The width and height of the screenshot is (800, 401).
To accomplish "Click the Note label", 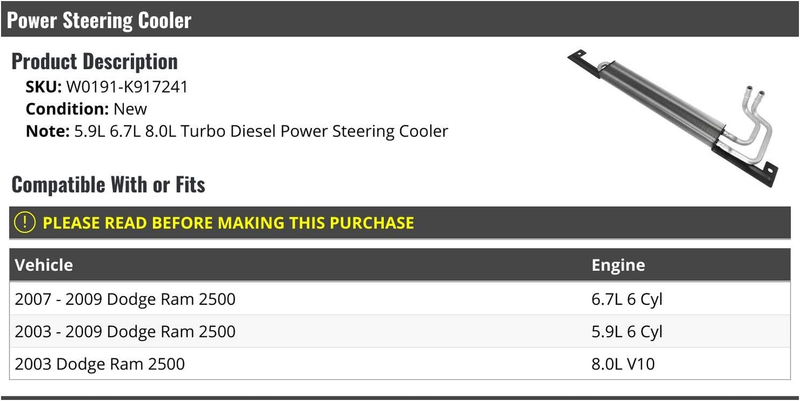I will [x=47, y=131].
